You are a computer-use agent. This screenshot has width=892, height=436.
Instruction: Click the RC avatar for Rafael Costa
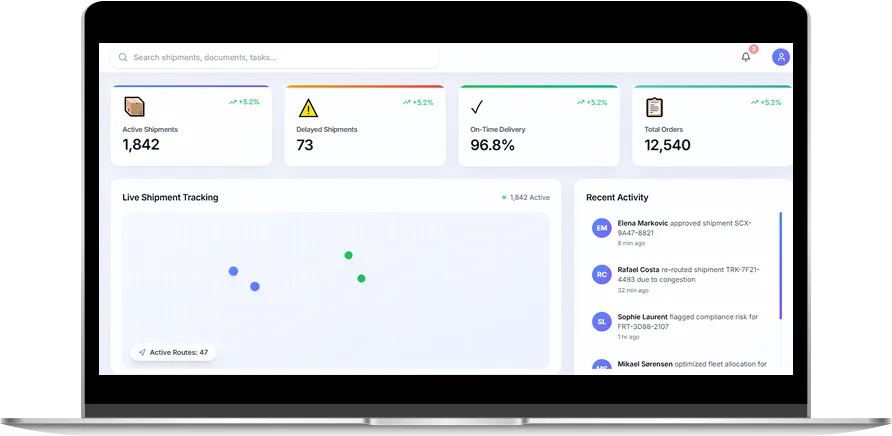pos(601,274)
